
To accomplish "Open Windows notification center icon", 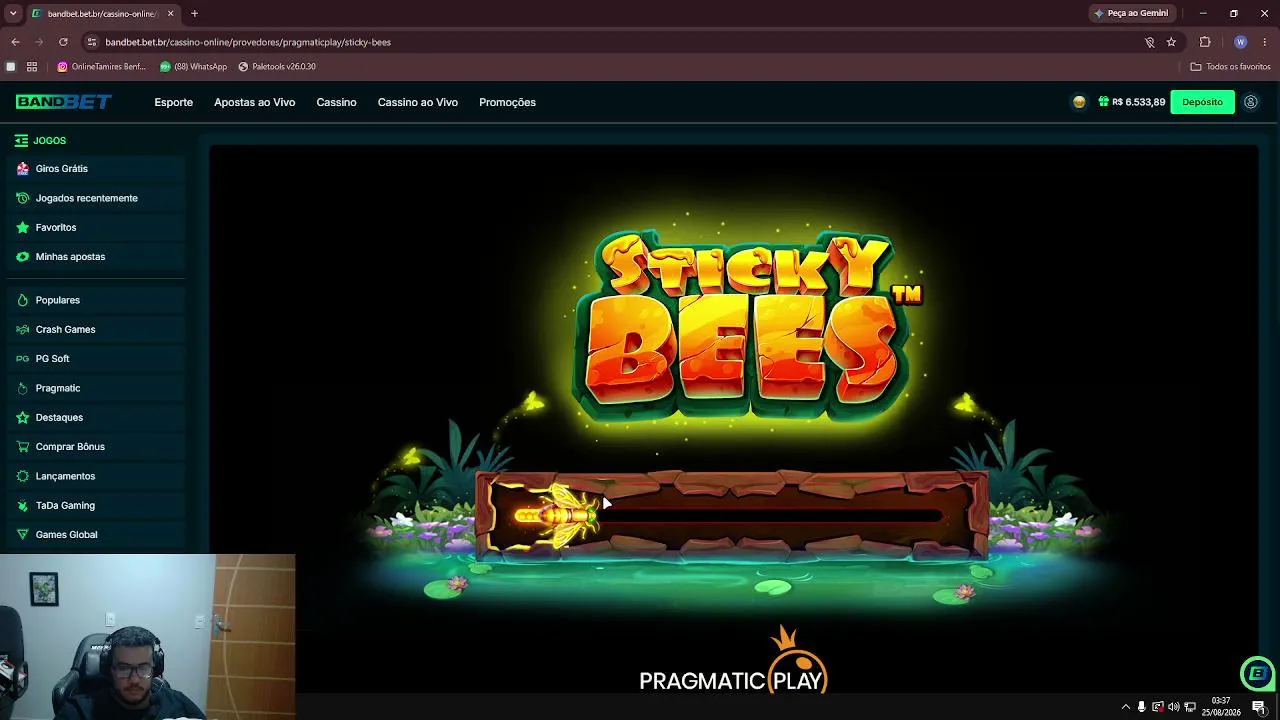I will [1259, 707].
